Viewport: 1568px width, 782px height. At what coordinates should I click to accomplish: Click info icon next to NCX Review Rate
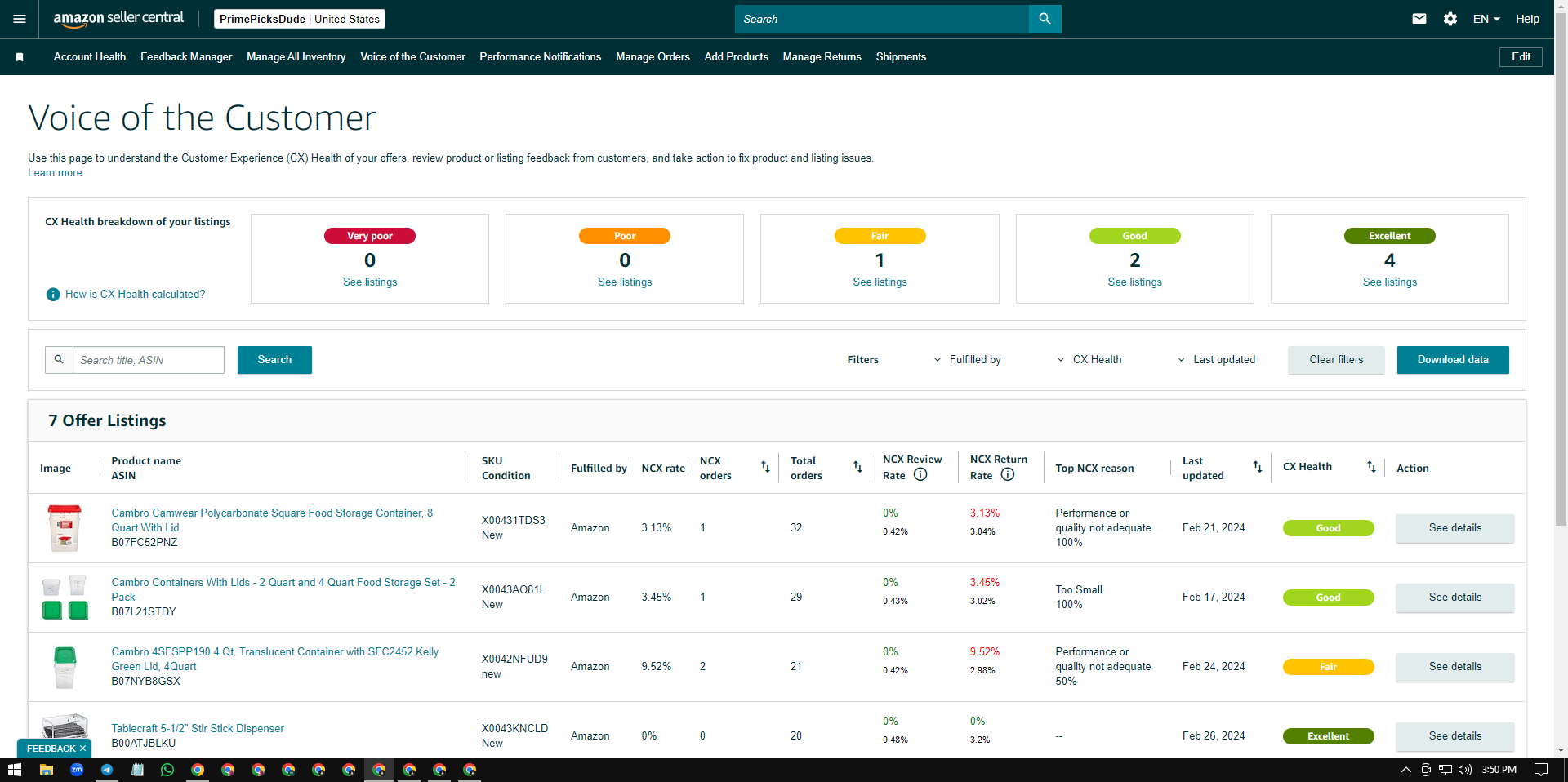[920, 474]
